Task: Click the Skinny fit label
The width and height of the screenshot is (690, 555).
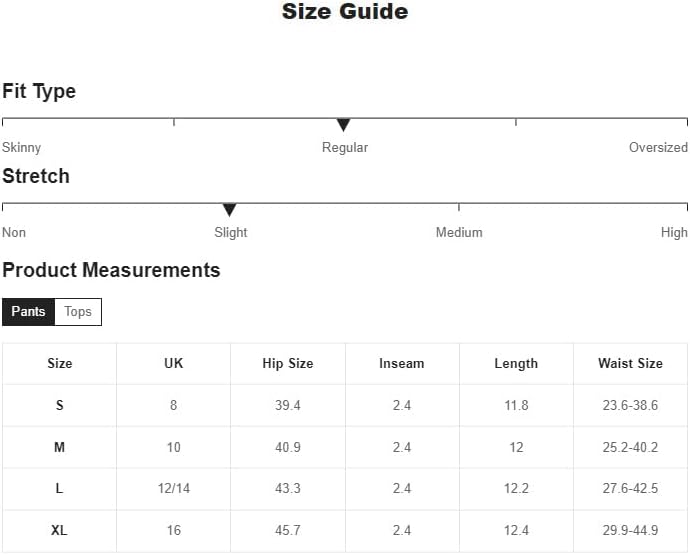Action: click(x=22, y=147)
